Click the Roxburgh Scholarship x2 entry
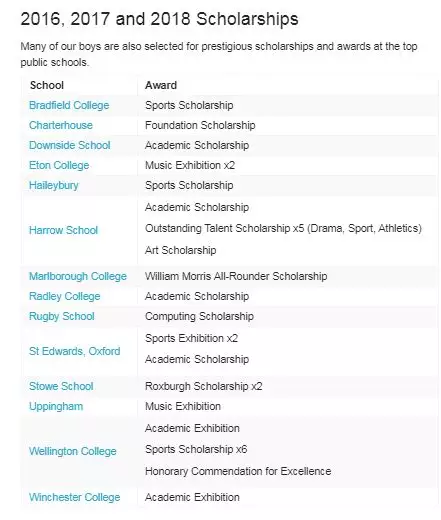 coord(204,386)
